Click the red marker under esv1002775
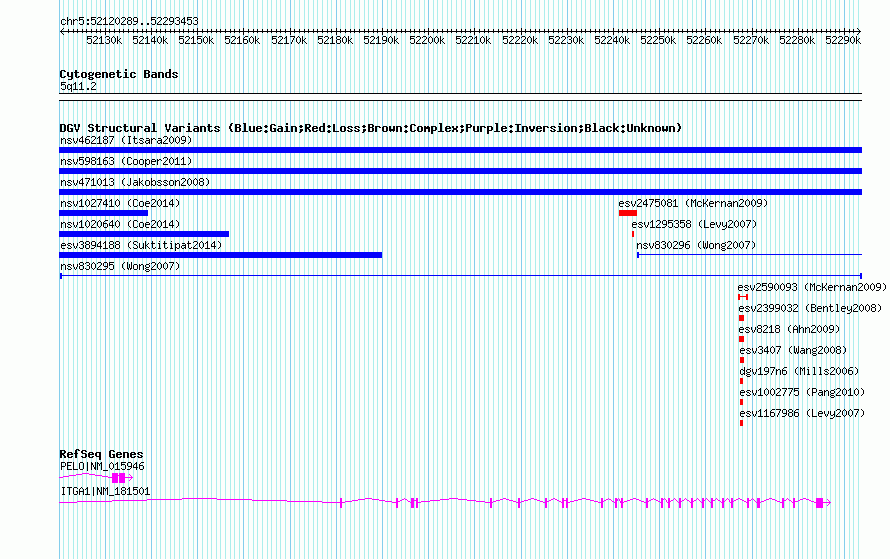This screenshot has height=559, width=890. (741, 402)
